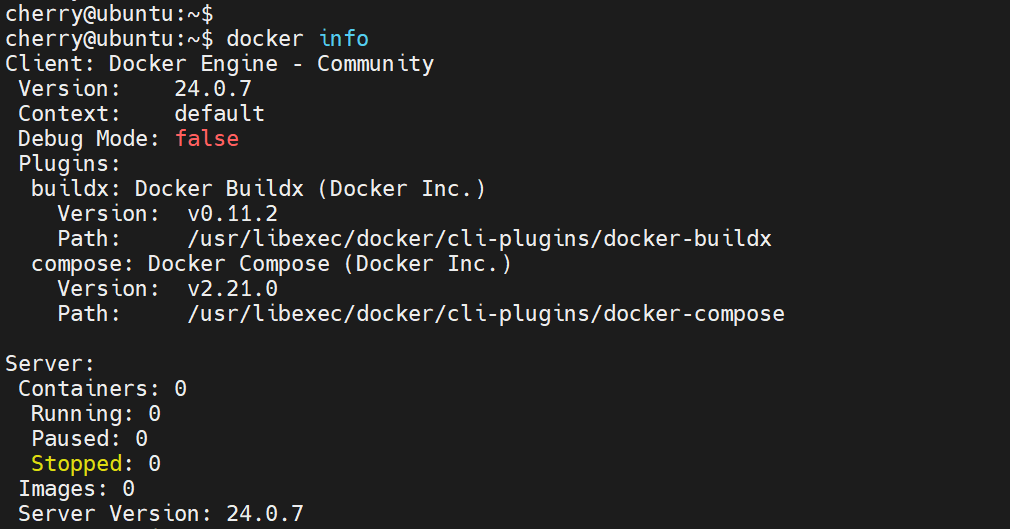Click the 'Running: 0' line

coord(95,414)
